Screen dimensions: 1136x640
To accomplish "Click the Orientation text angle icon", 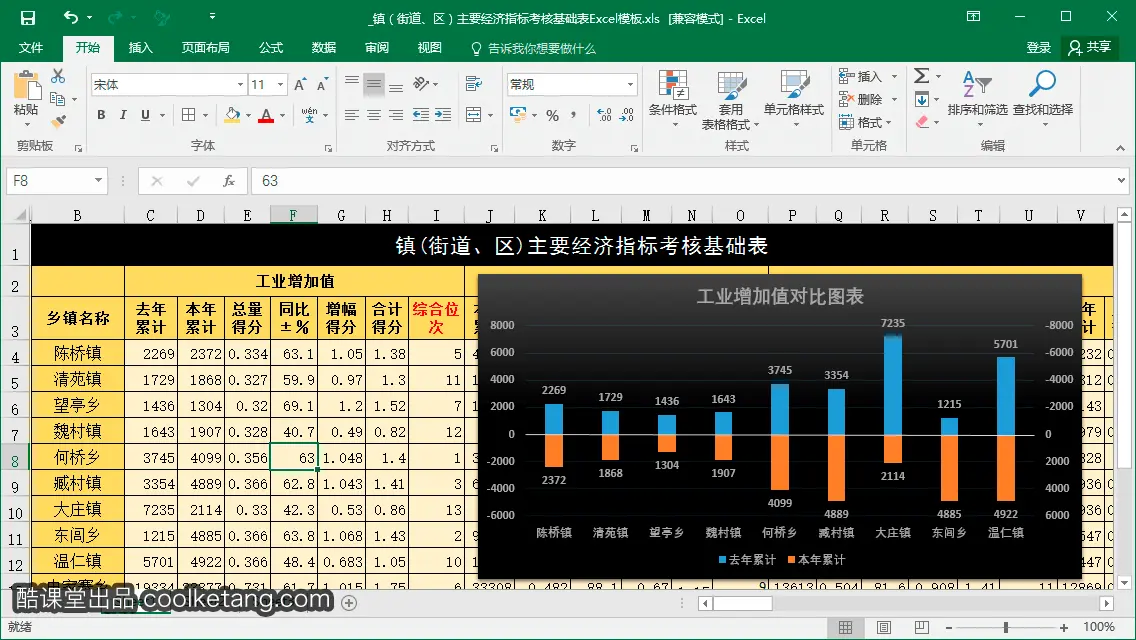I will pyautogui.click(x=421, y=84).
